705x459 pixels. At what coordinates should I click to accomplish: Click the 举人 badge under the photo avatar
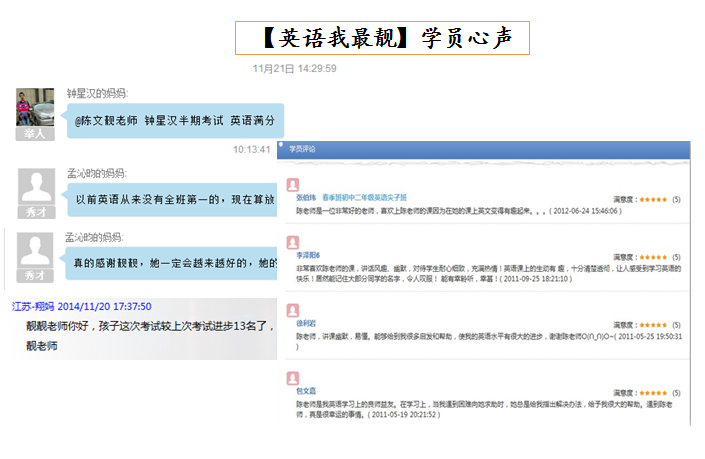35,132
